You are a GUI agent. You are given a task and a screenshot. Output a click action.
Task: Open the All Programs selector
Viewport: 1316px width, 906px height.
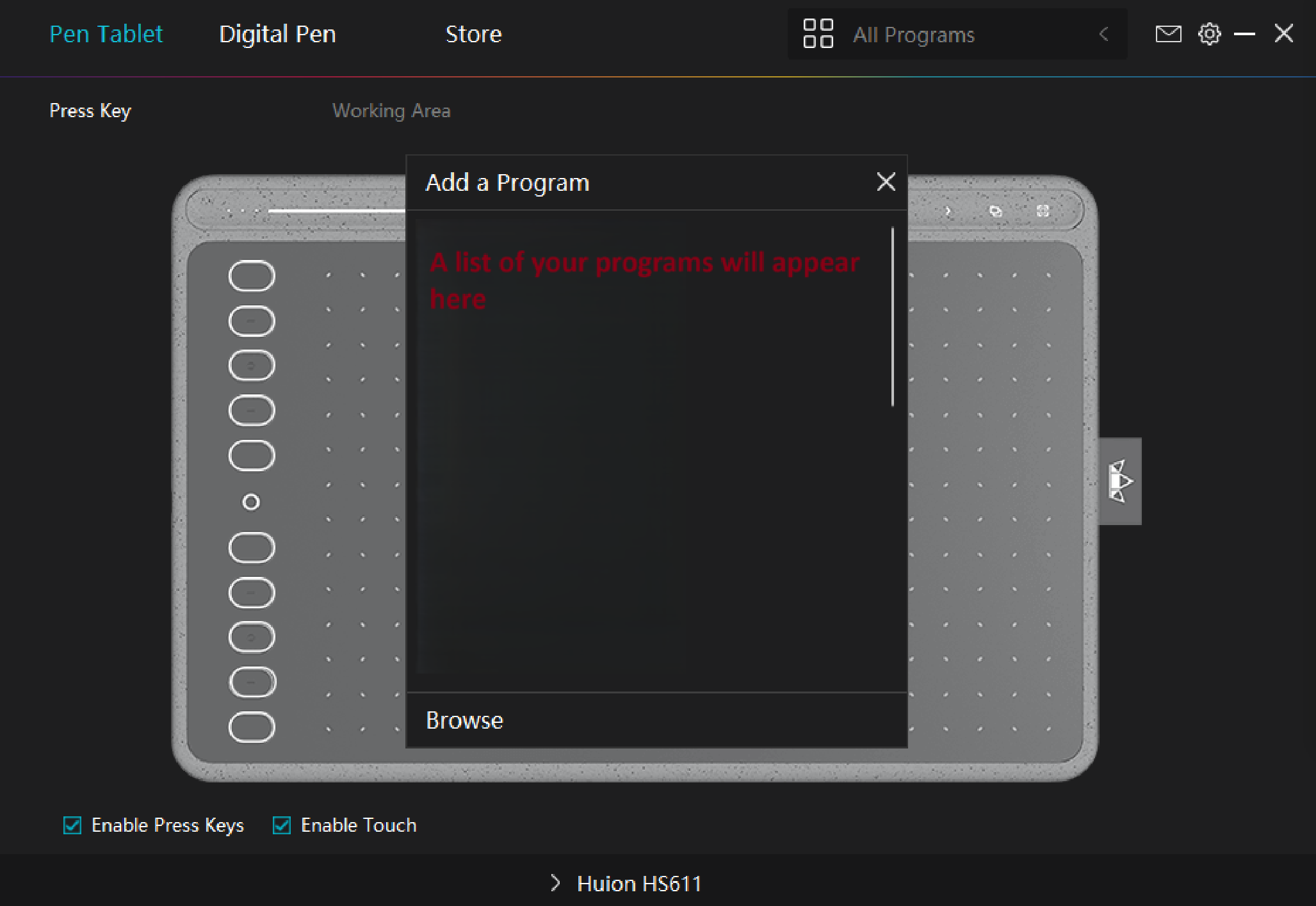pos(913,35)
